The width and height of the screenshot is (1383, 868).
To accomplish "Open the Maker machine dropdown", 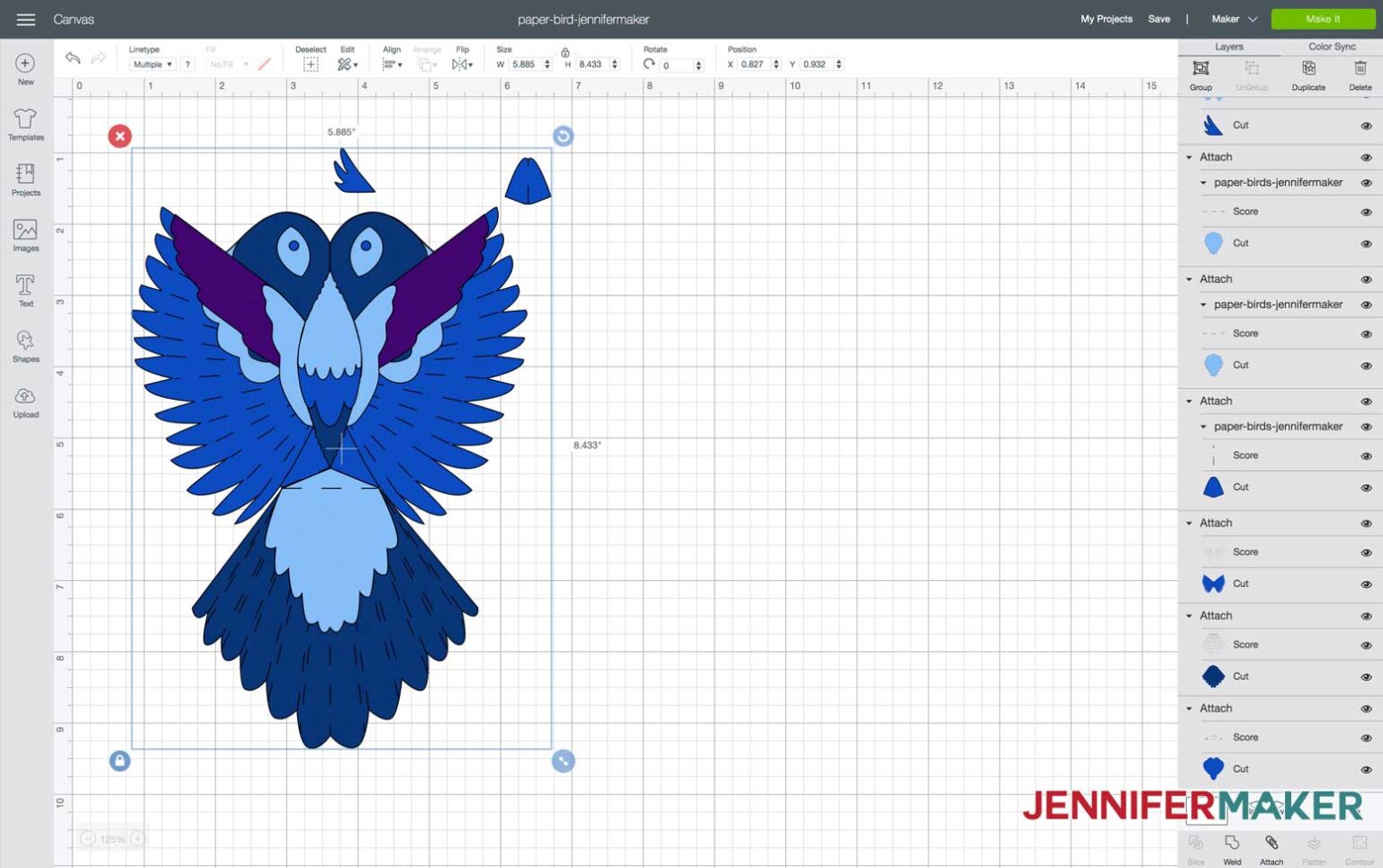I will [1234, 19].
